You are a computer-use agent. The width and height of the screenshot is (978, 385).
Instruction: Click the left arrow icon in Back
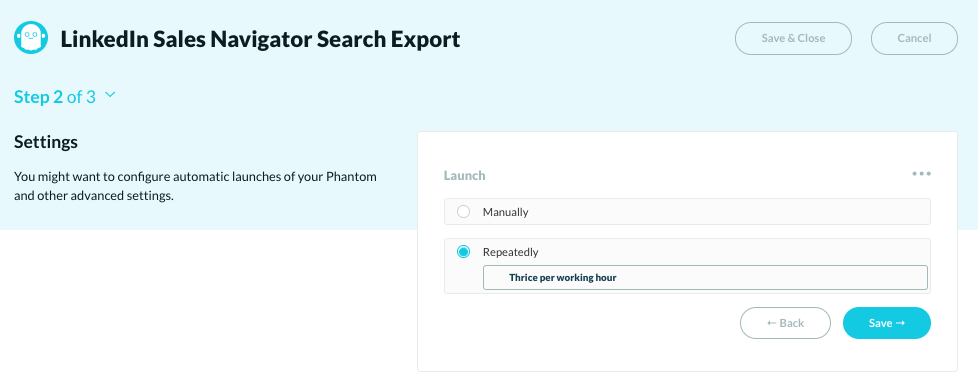[772, 323]
